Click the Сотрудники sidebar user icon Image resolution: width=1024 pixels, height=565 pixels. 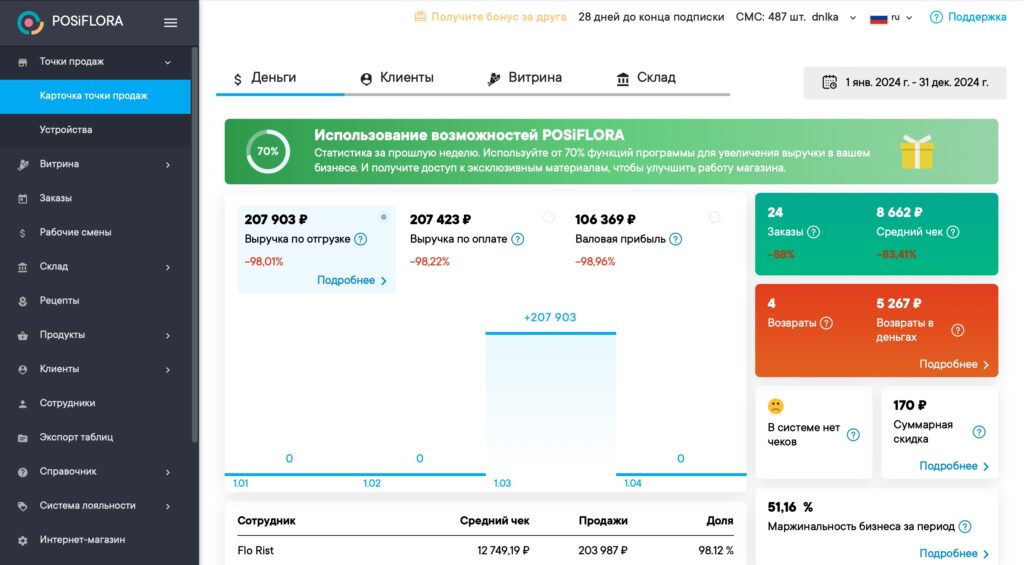tap(23, 404)
